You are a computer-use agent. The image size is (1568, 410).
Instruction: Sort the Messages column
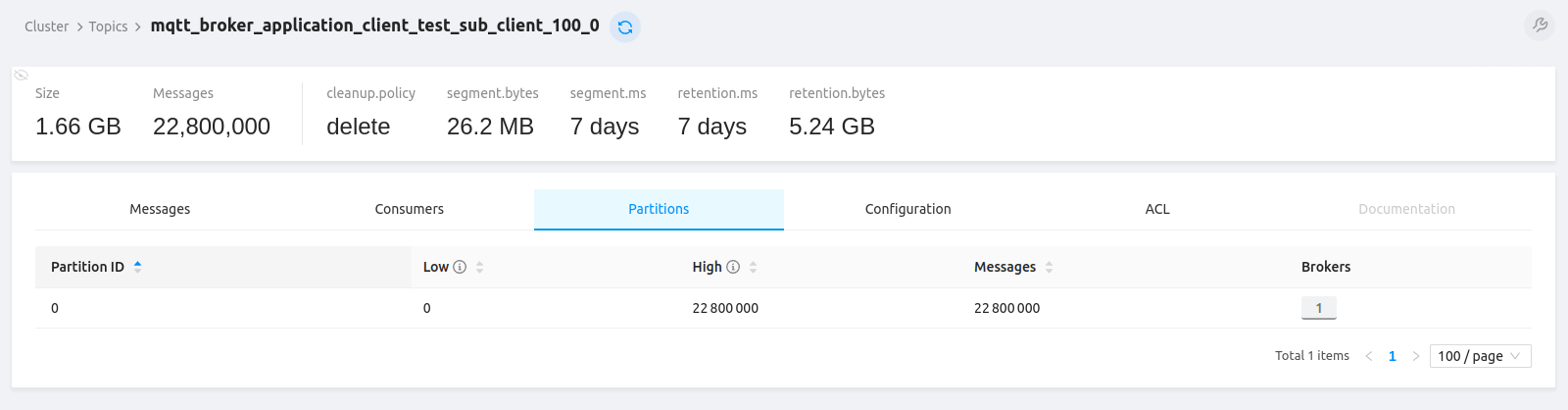(1049, 267)
